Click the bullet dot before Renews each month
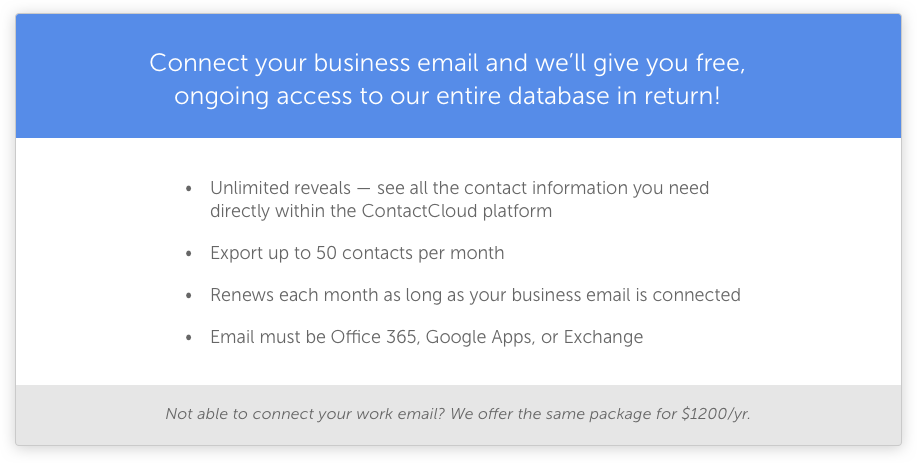The height and width of the screenshot is (463, 917). click(188, 296)
